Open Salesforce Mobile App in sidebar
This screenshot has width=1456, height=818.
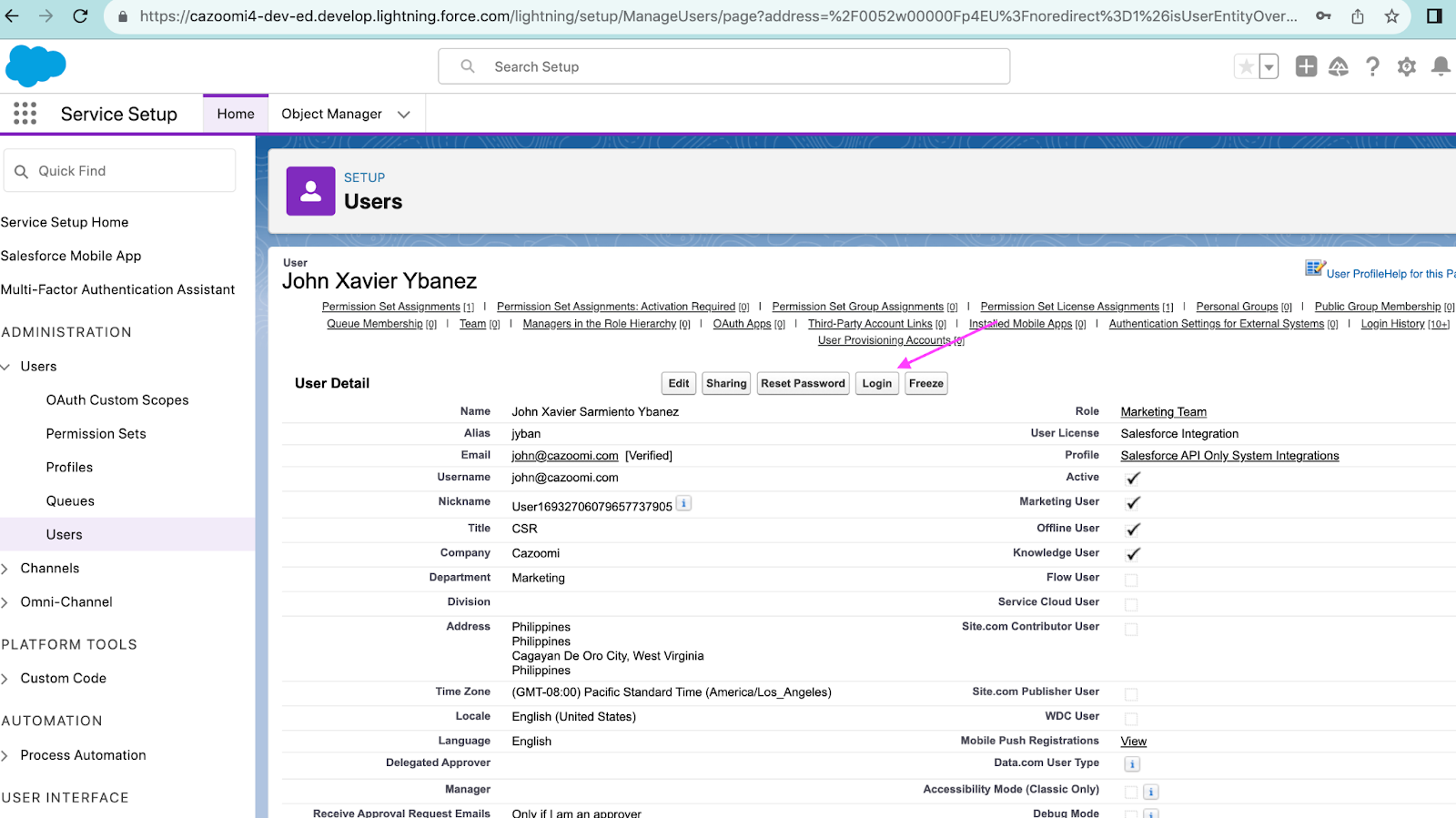pyautogui.click(x=71, y=256)
